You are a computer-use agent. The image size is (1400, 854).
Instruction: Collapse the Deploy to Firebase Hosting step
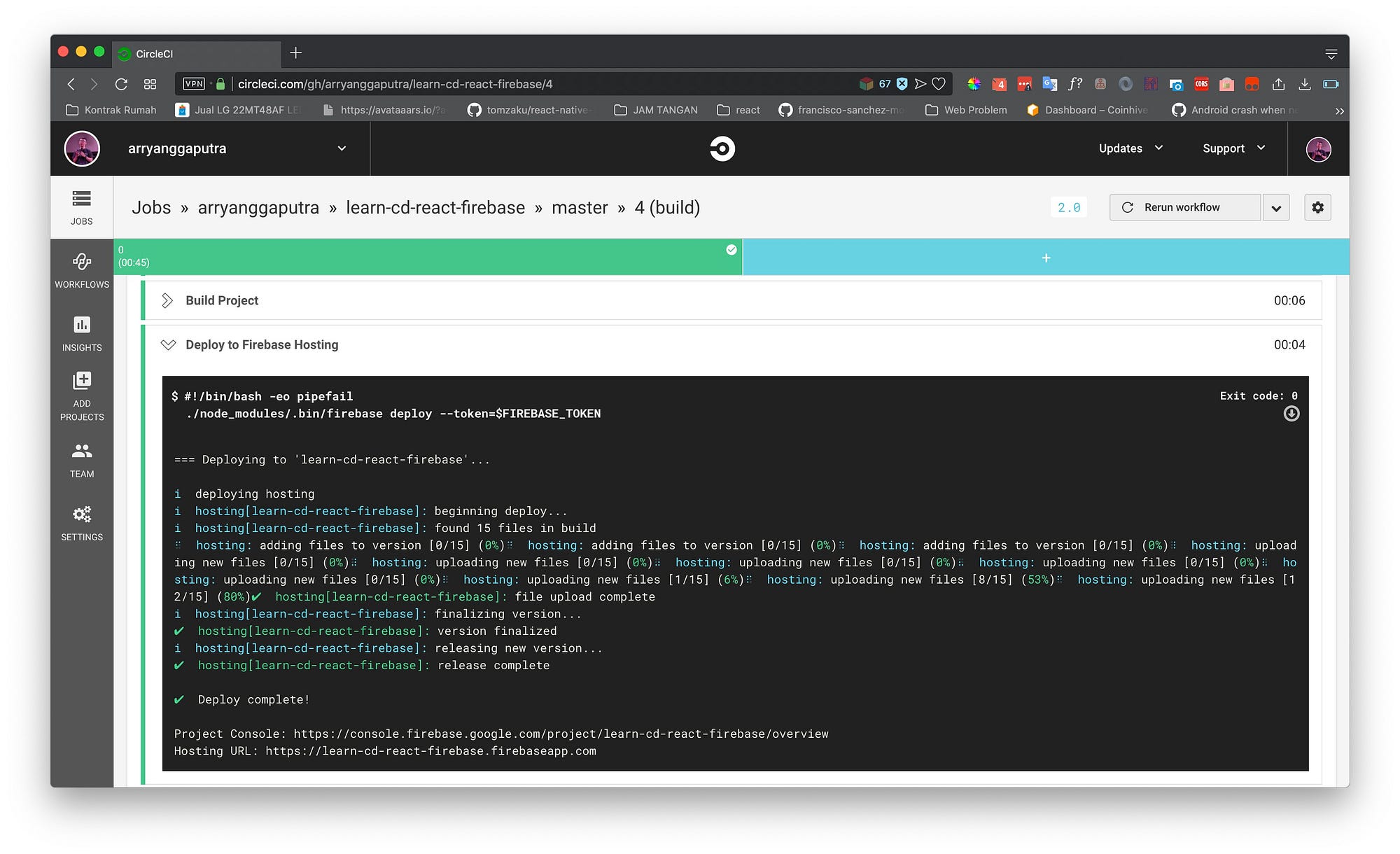pyautogui.click(x=167, y=344)
